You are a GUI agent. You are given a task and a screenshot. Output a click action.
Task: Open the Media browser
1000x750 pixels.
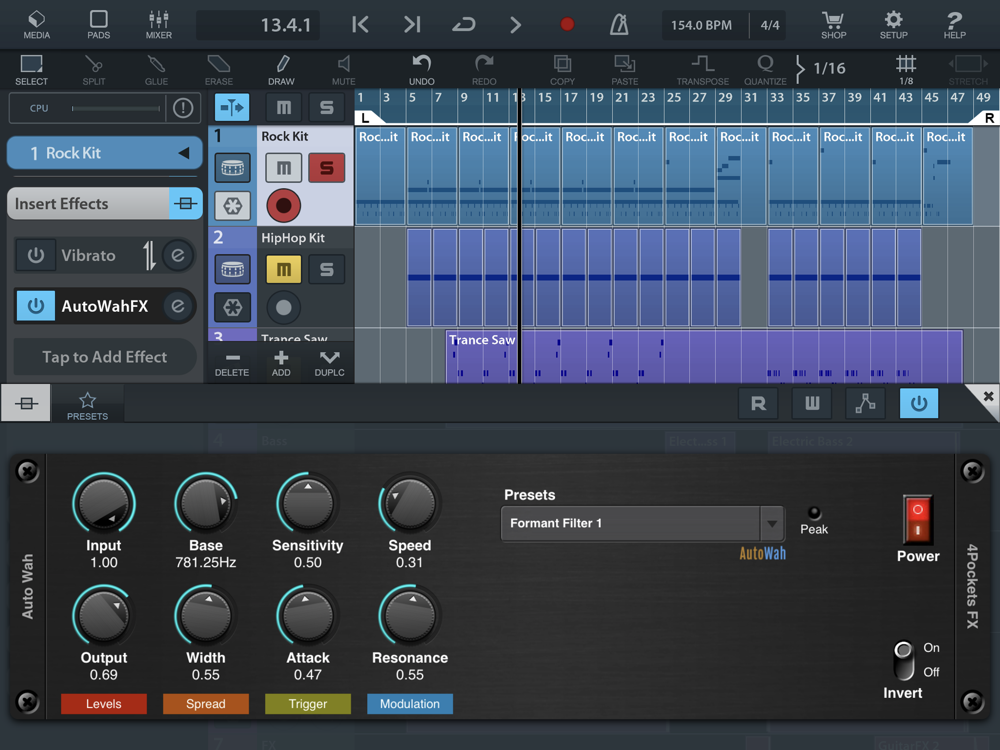tap(36, 25)
